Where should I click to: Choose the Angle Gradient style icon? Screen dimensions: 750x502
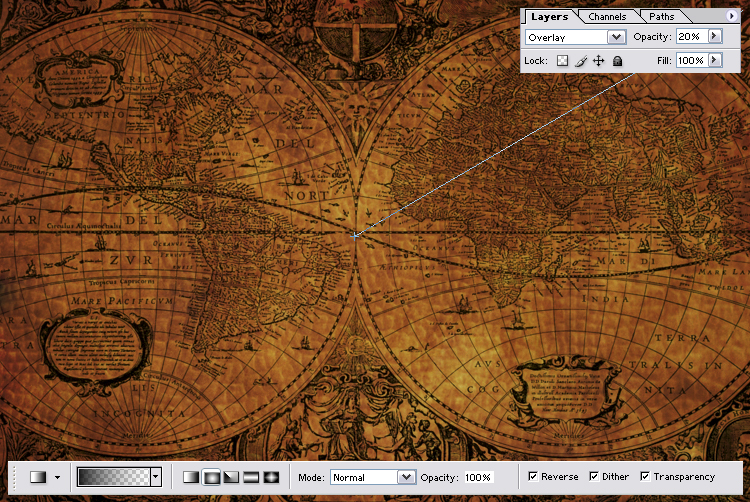(230, 477)
